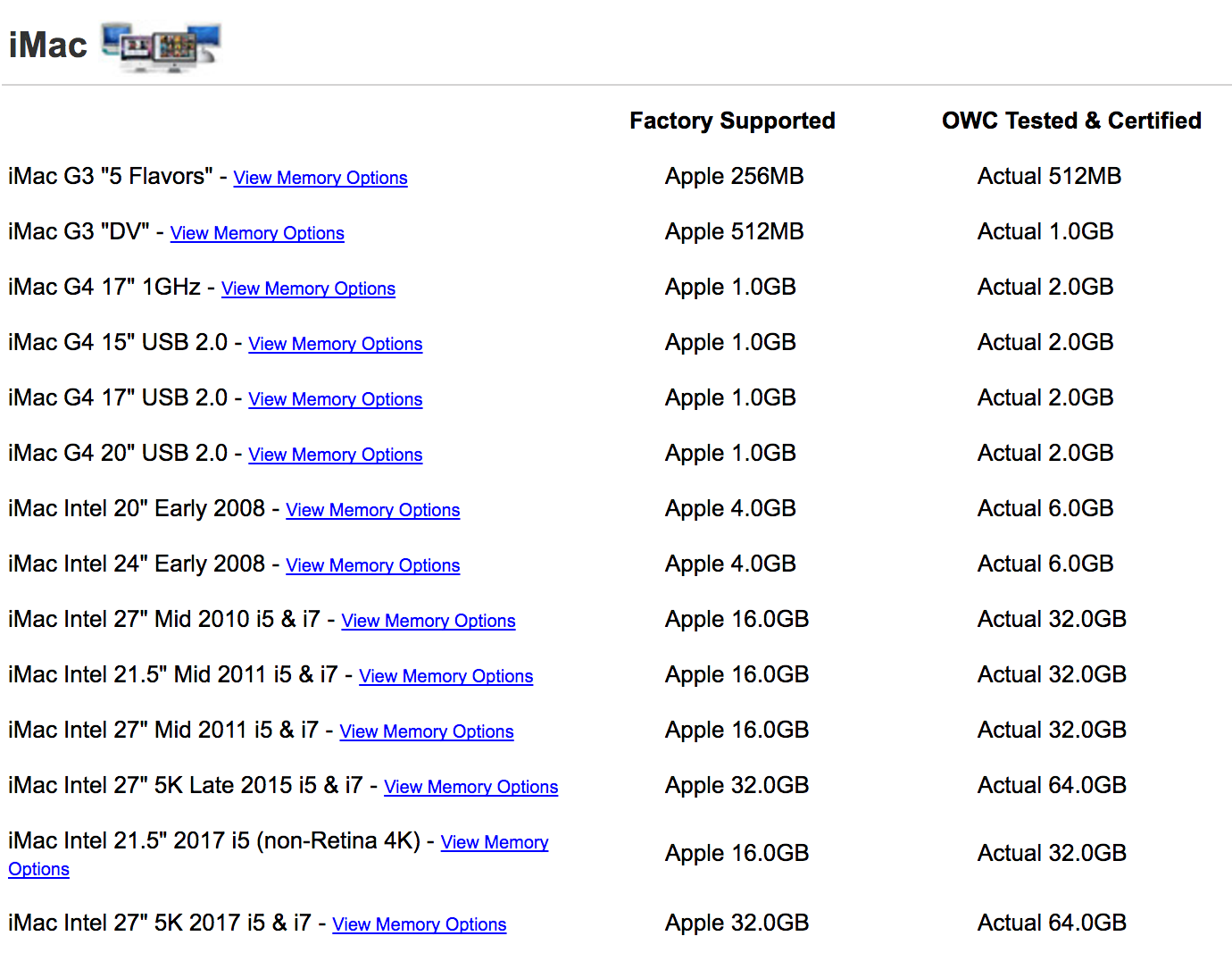The width and height of the screenshot is (1232, 961).
Task: Click "Actual 2.0GB" in iMac G4 20" row
Action: pos(1045,454)
